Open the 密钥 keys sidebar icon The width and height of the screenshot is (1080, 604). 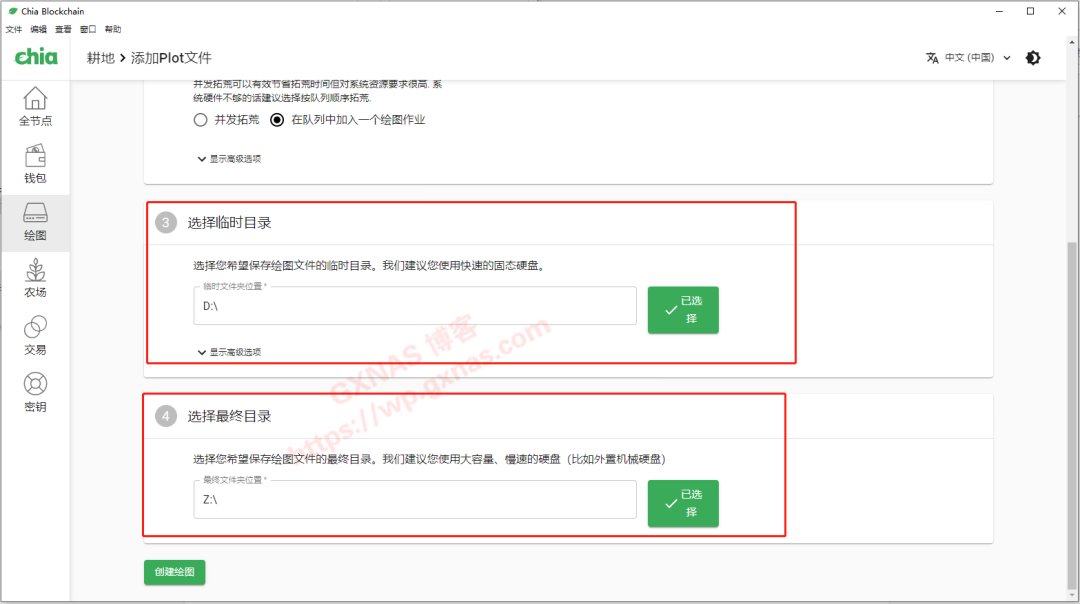click(35, 393)
